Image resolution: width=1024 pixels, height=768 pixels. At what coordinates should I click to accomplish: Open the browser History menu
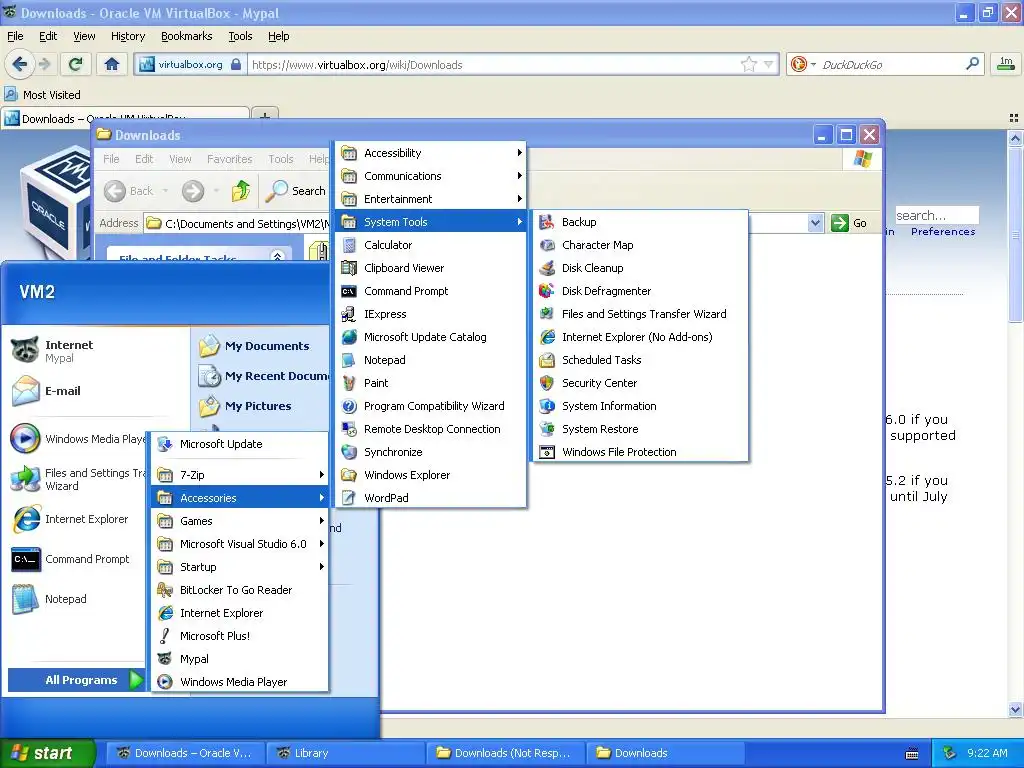[x=128, y=36]
